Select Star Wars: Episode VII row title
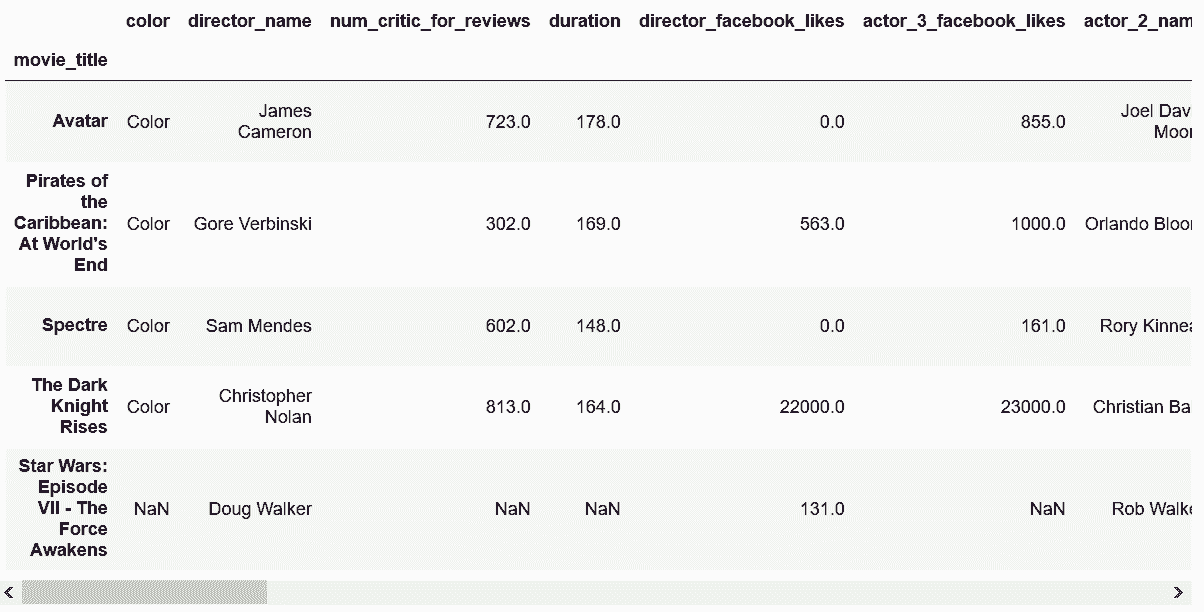This screenshot has width=1204, height=612. pyautogui.click(x=63, y=508)
